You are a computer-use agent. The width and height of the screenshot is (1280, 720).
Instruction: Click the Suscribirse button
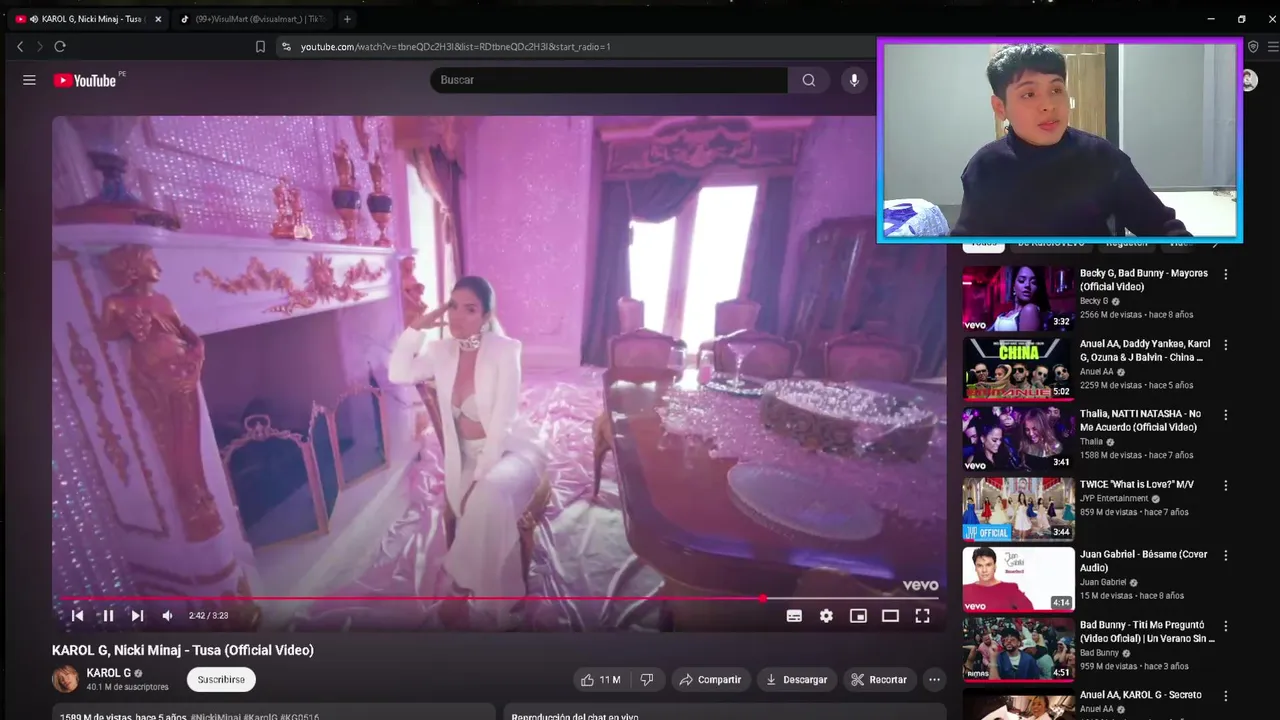(221, 680)
